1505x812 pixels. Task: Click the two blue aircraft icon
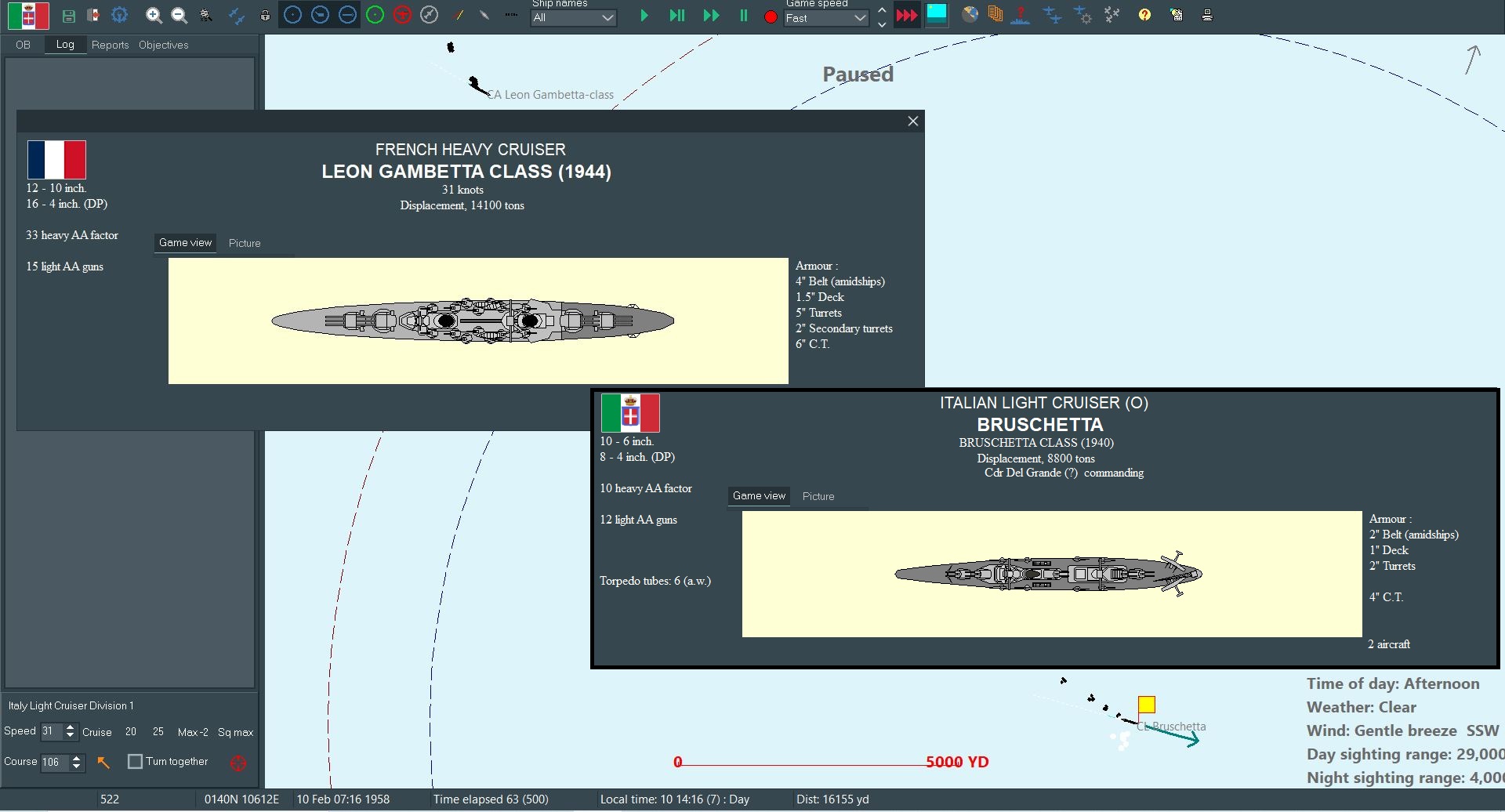tap(1053, 15)
